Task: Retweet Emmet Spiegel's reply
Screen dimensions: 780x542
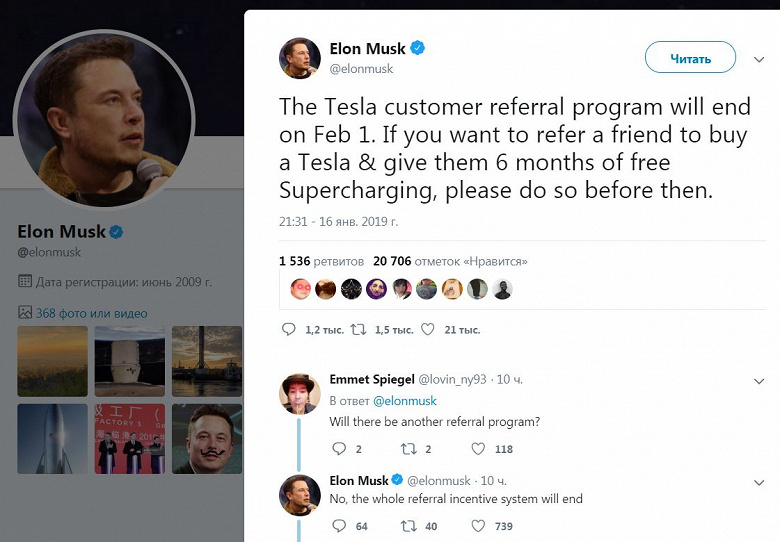Action: (x=408, y=449)
